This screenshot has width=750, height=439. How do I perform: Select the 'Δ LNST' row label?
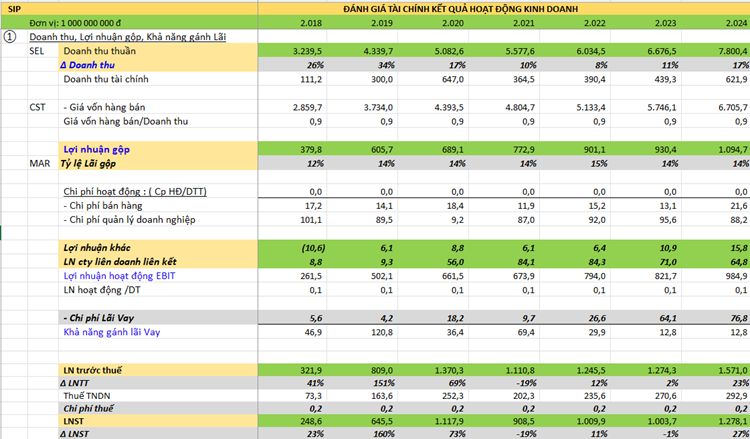point(76,433)
